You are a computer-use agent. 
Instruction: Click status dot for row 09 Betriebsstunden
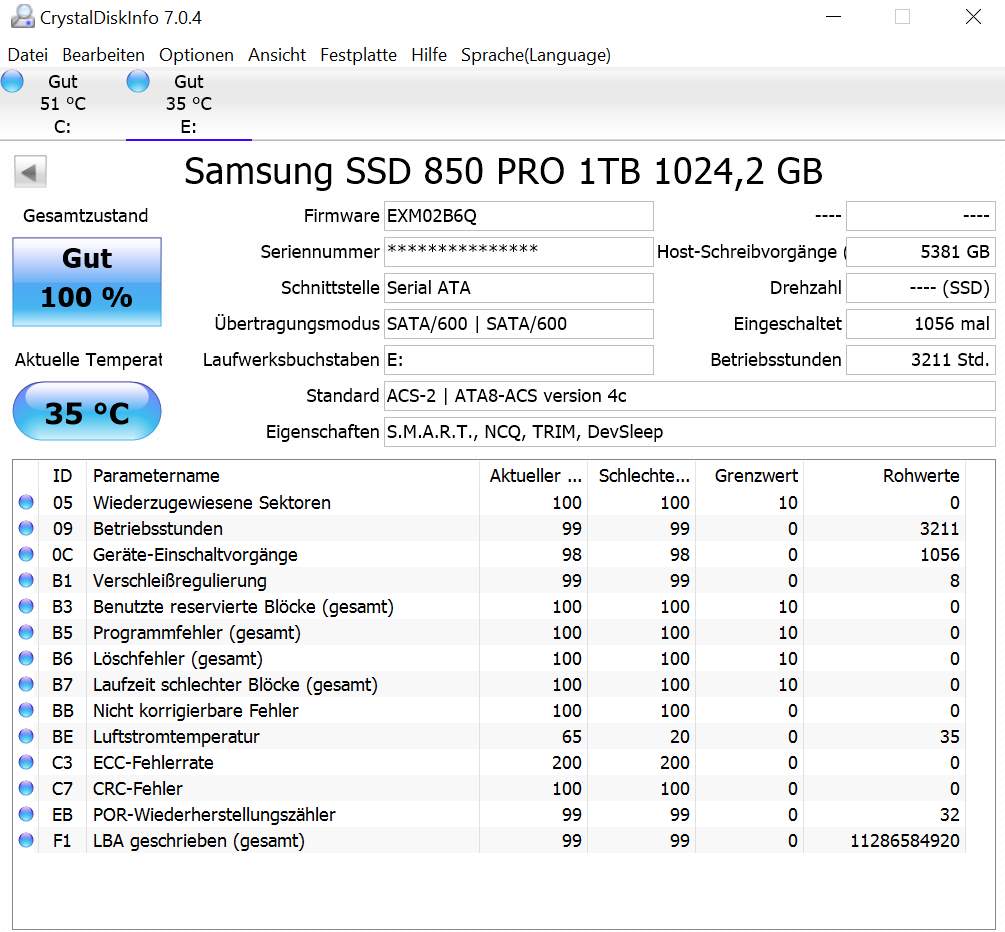click(26, 528)
